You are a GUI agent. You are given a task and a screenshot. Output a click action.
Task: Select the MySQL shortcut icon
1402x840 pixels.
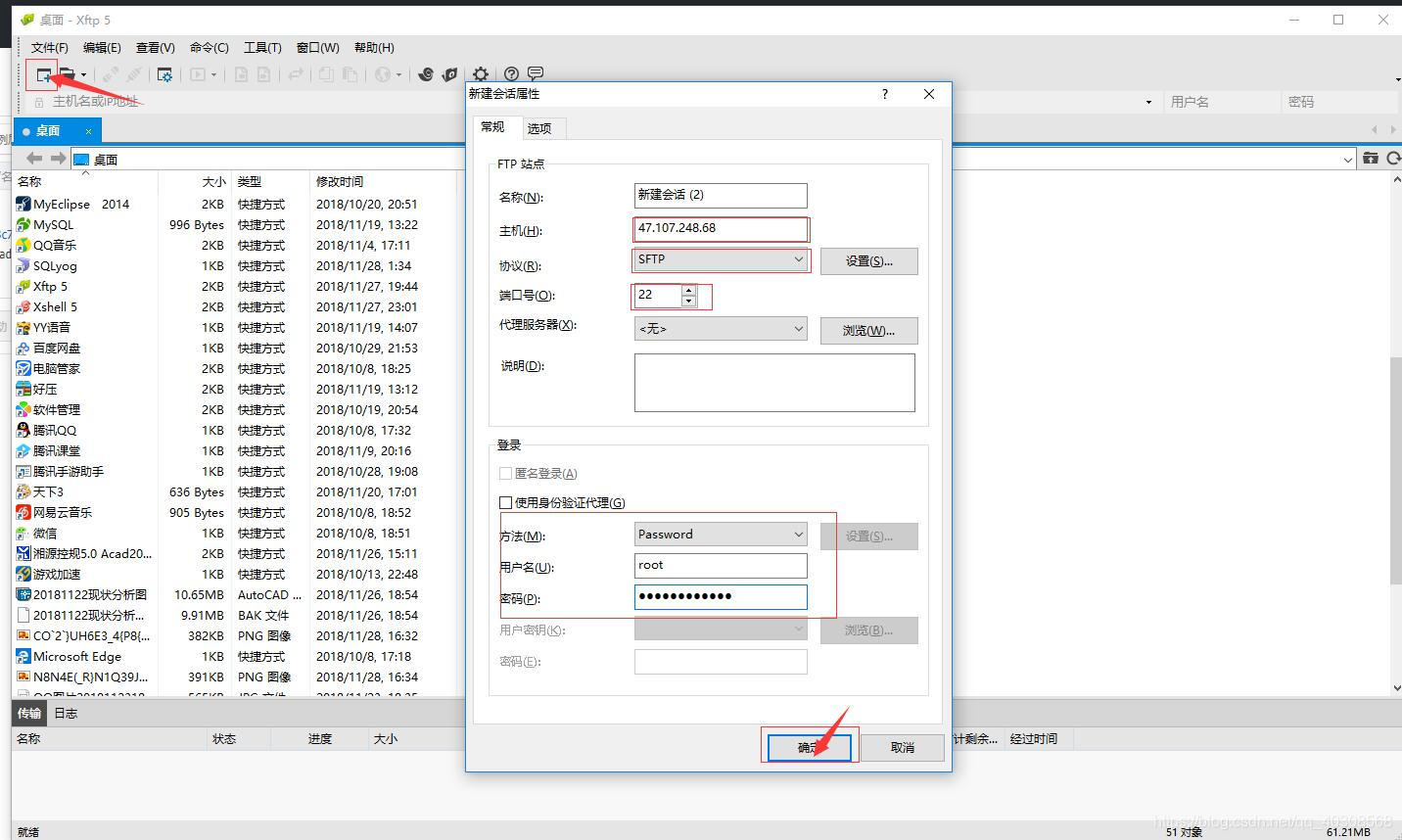(23, 225)
